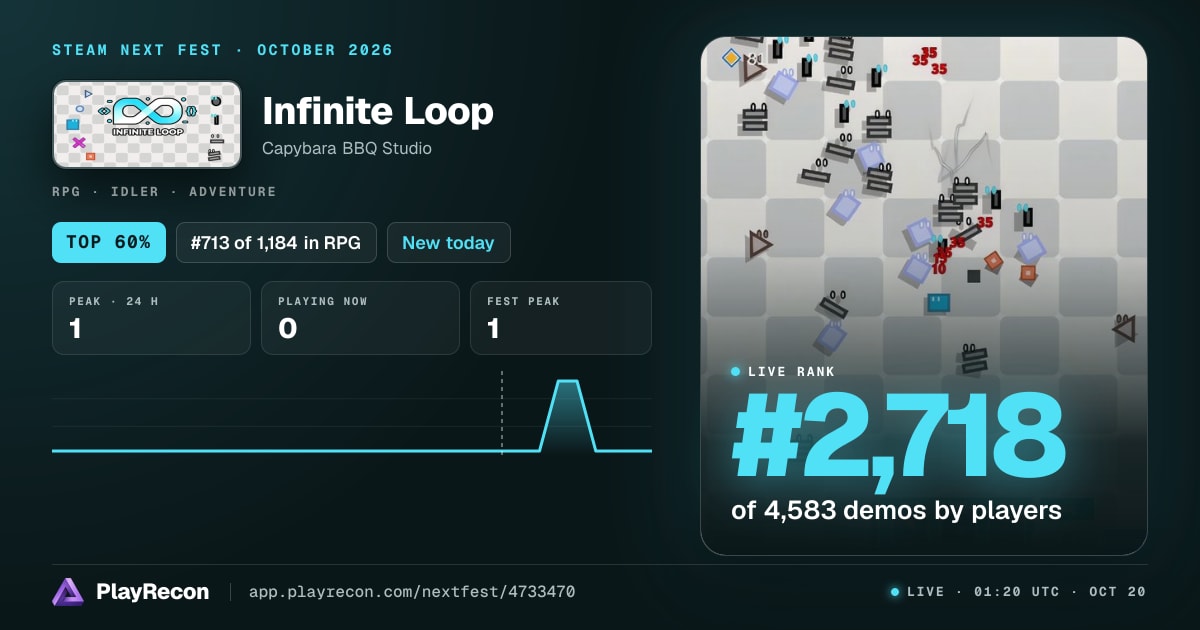This screenshot has height=630, width=1200.
Task: Click the #2,718 live rank number
Action: (897, 436)
